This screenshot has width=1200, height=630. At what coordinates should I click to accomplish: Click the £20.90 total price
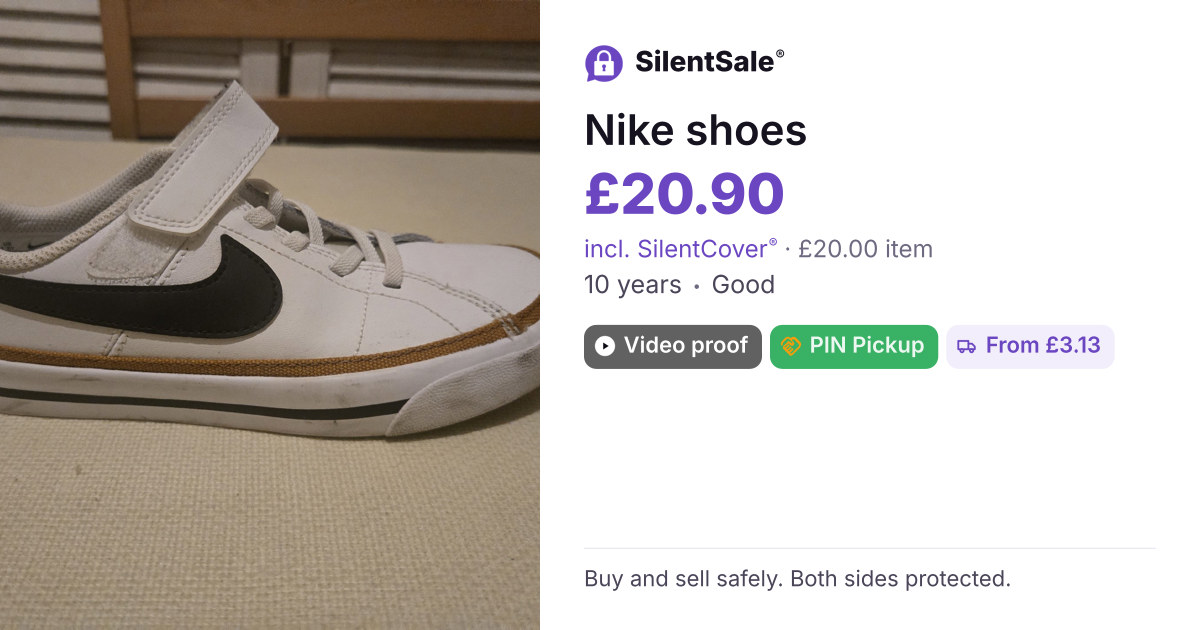click(684, 194)
